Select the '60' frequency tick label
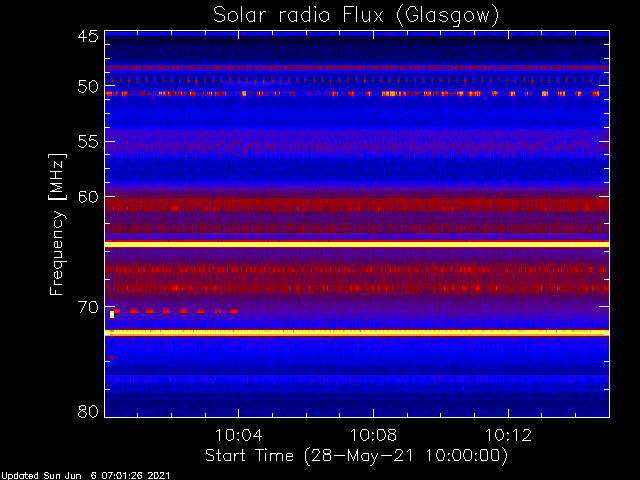The image size is (640, 480). [x=88, y=197]
